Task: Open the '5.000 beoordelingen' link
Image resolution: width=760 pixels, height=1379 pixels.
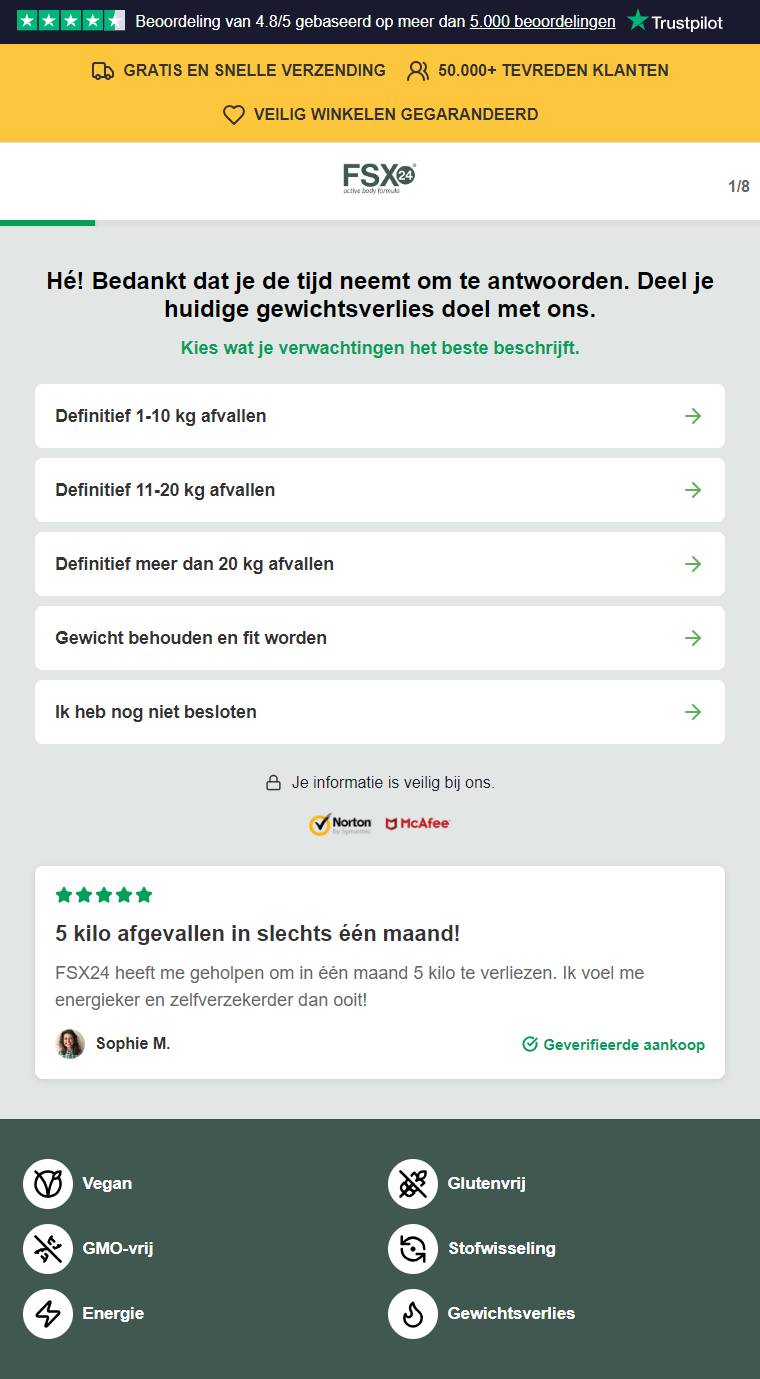Action: [543, 21]
